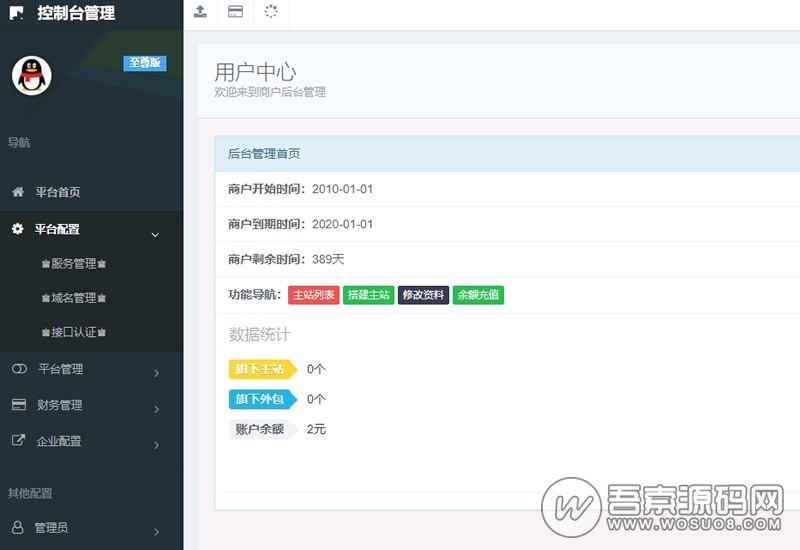The image size is (800, 550).
Task: Click the upload icon in top toolbar
Action: click(x=200, y=12)
